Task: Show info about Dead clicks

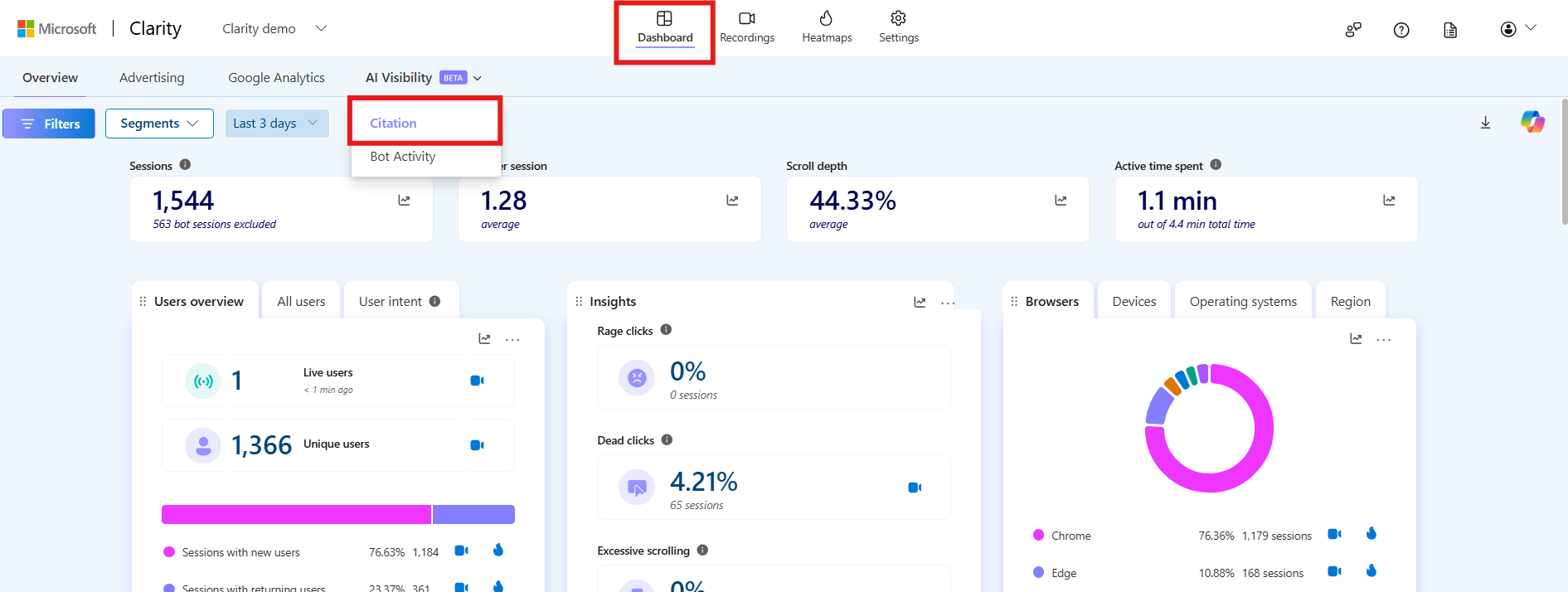Action: [x=667, y=440]
